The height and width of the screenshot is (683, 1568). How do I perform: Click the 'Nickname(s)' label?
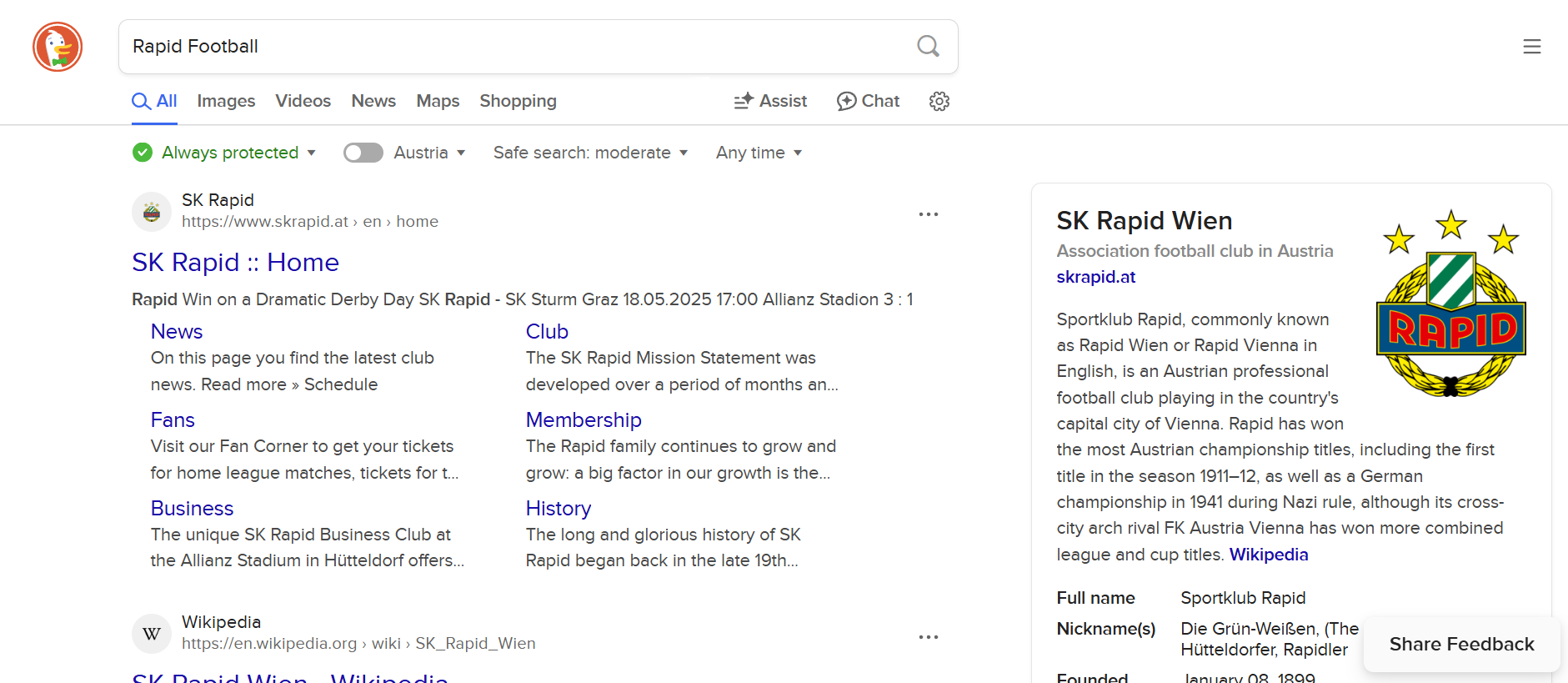click(1106, 629)
